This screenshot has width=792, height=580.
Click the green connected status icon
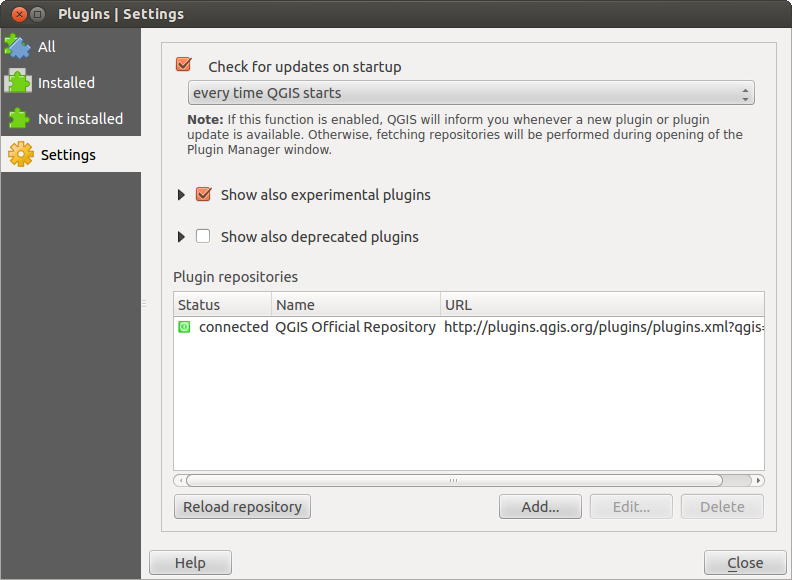coord(184,327)
